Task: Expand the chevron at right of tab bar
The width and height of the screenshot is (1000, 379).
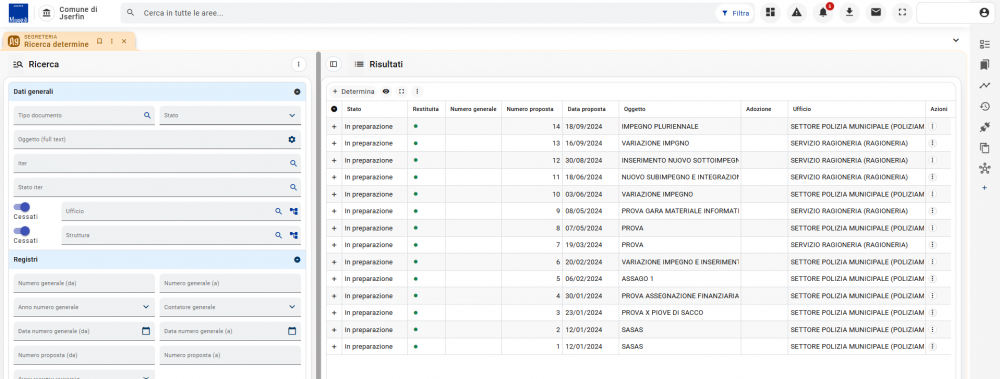Action: tap(955, 40)
